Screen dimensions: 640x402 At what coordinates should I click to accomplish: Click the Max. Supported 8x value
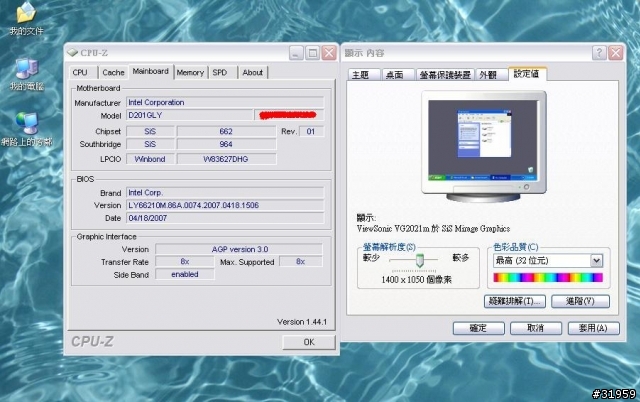(301, 262)
